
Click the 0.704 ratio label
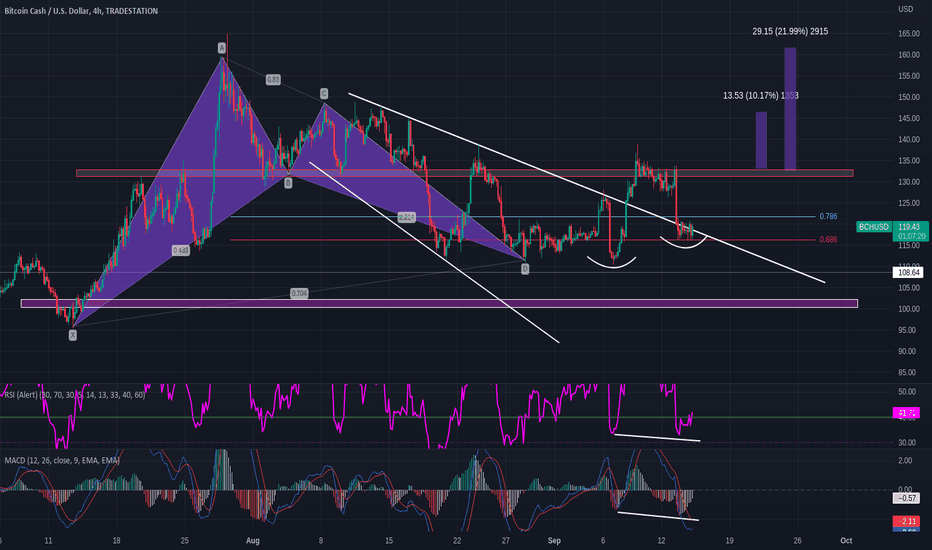299,293
